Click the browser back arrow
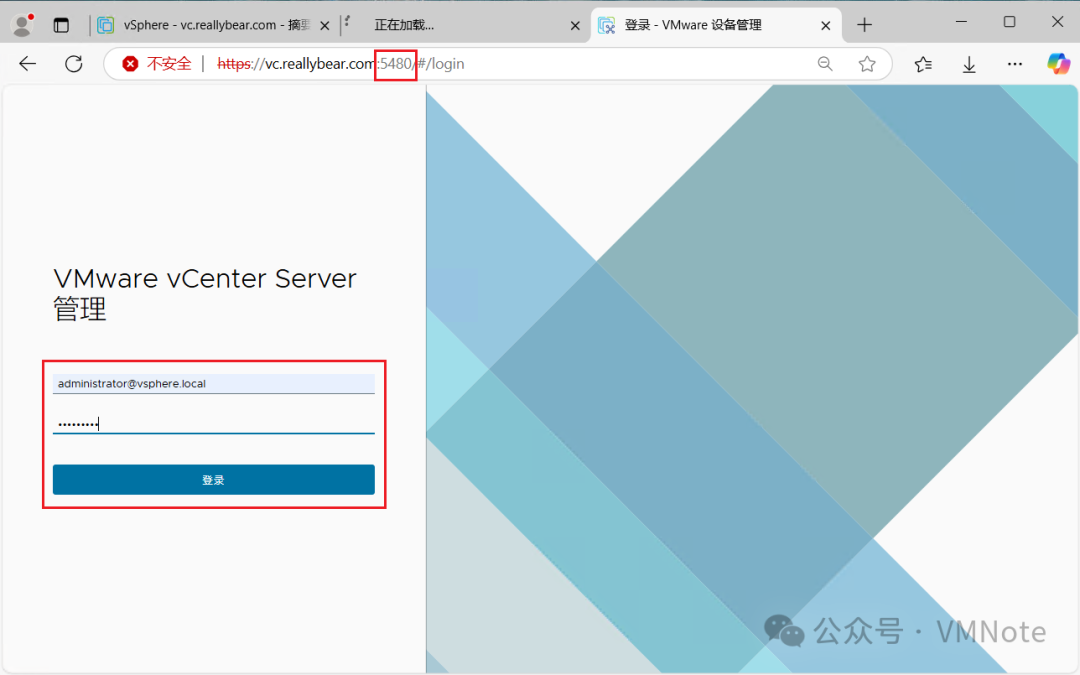The image size is (1080, 675). click(x=28, y=64)
